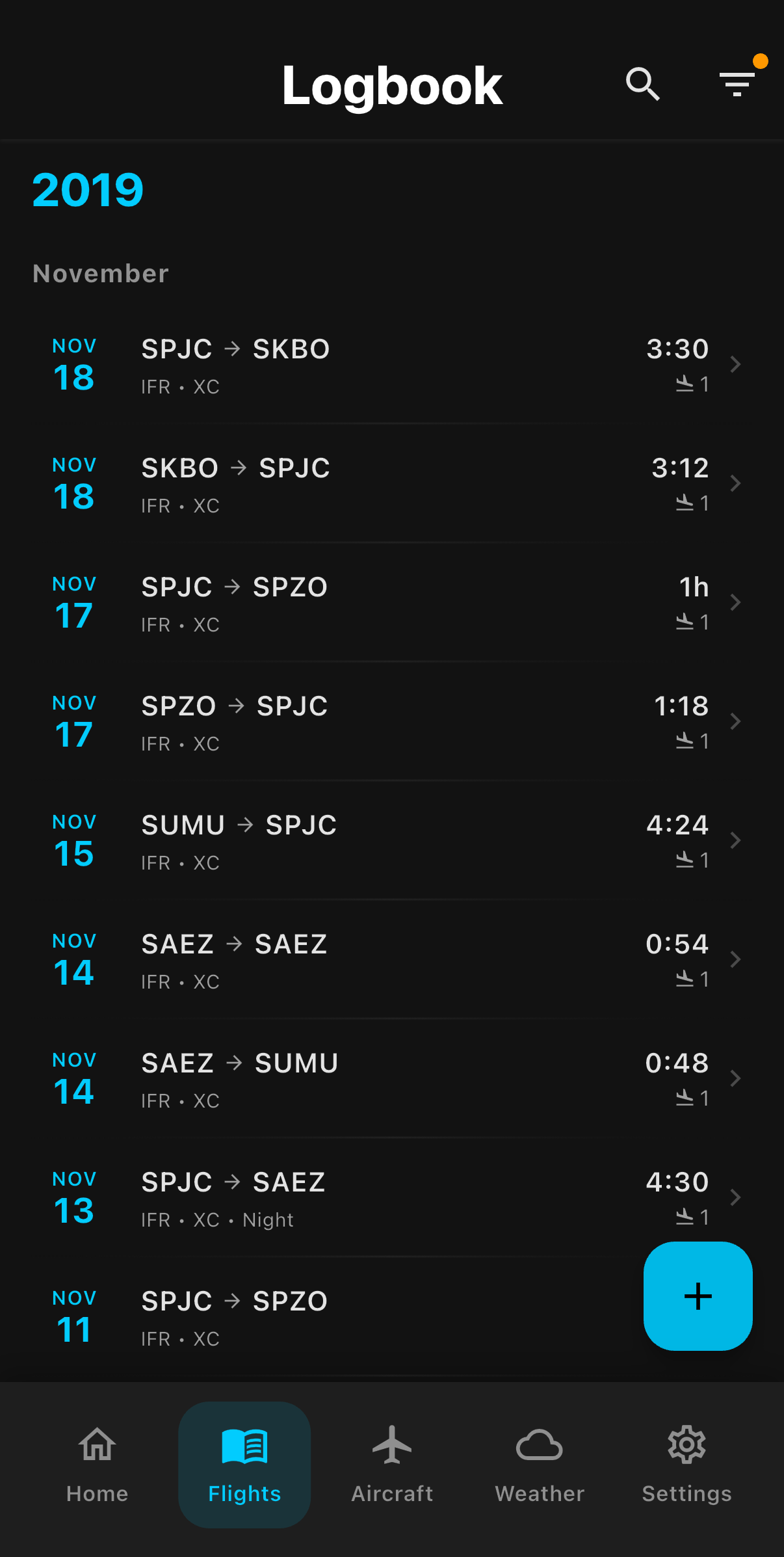The width and height of the screenshot is (784, 1557).
Task: Tap the 2019 year header
Action: tap(88, 190)
